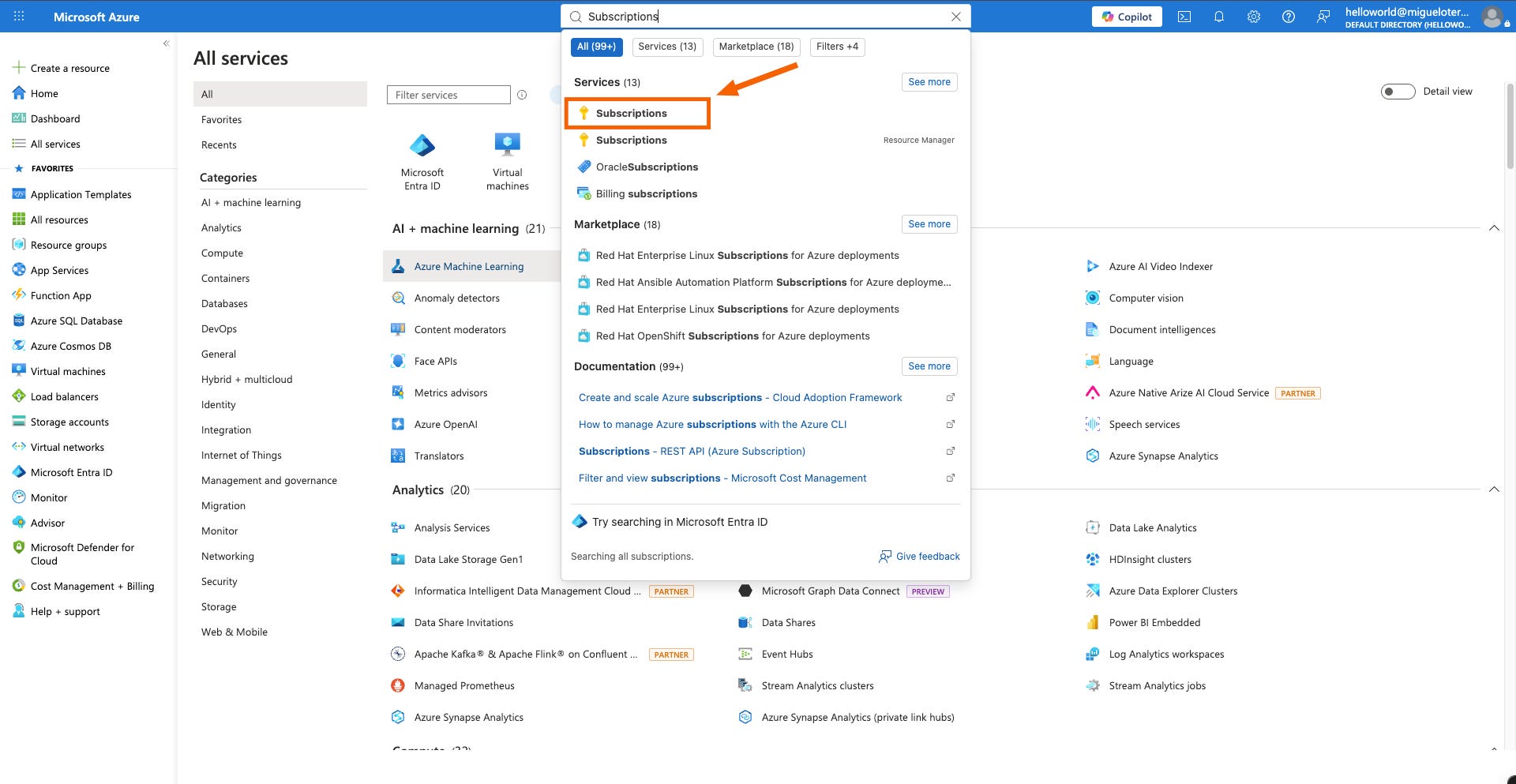The height and width of the screenshot is (784, 1516).
Task: Clear the search box with the X
Action: [956, 17]
